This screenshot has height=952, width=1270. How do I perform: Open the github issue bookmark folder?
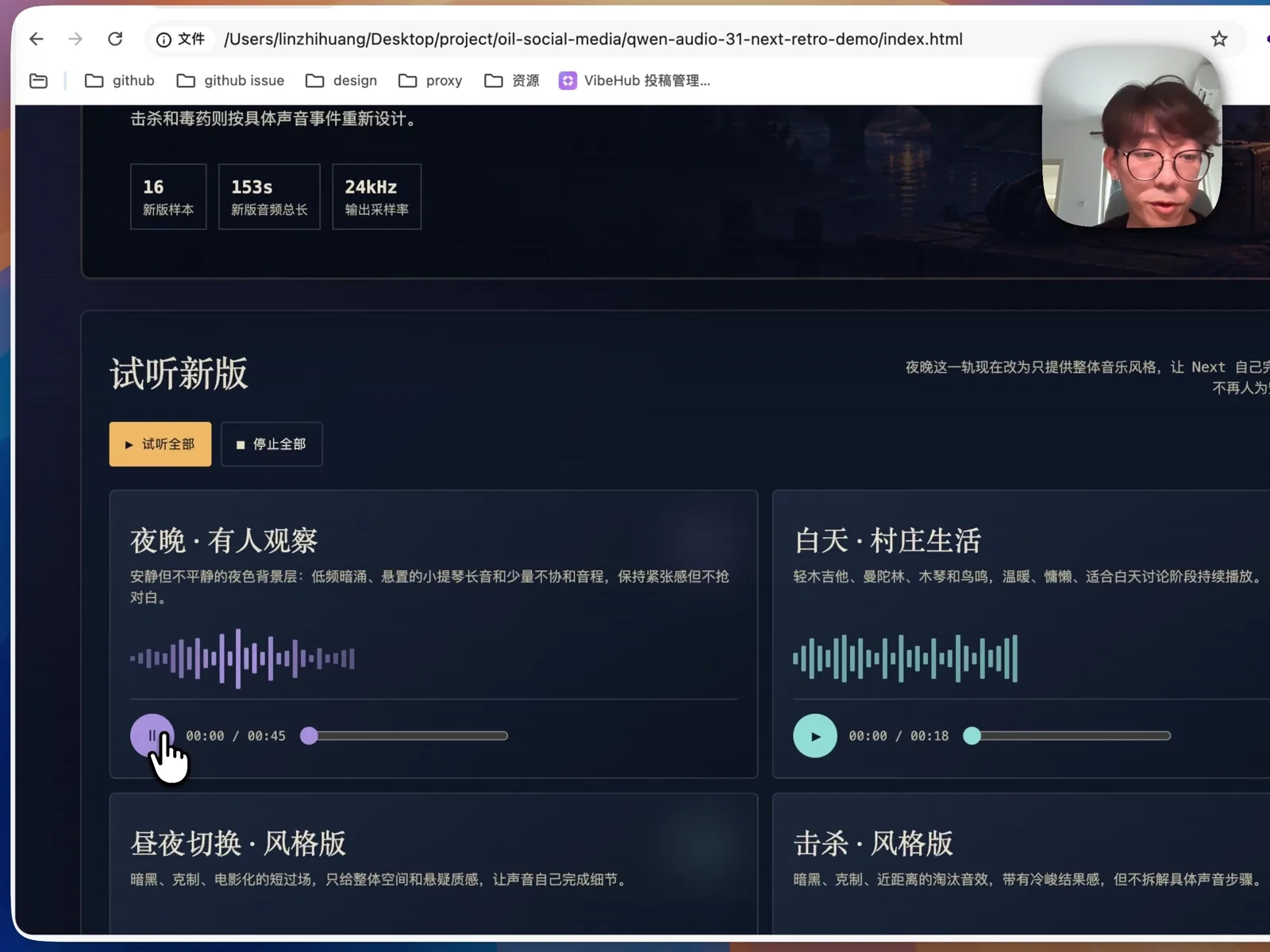pos(230,80)
